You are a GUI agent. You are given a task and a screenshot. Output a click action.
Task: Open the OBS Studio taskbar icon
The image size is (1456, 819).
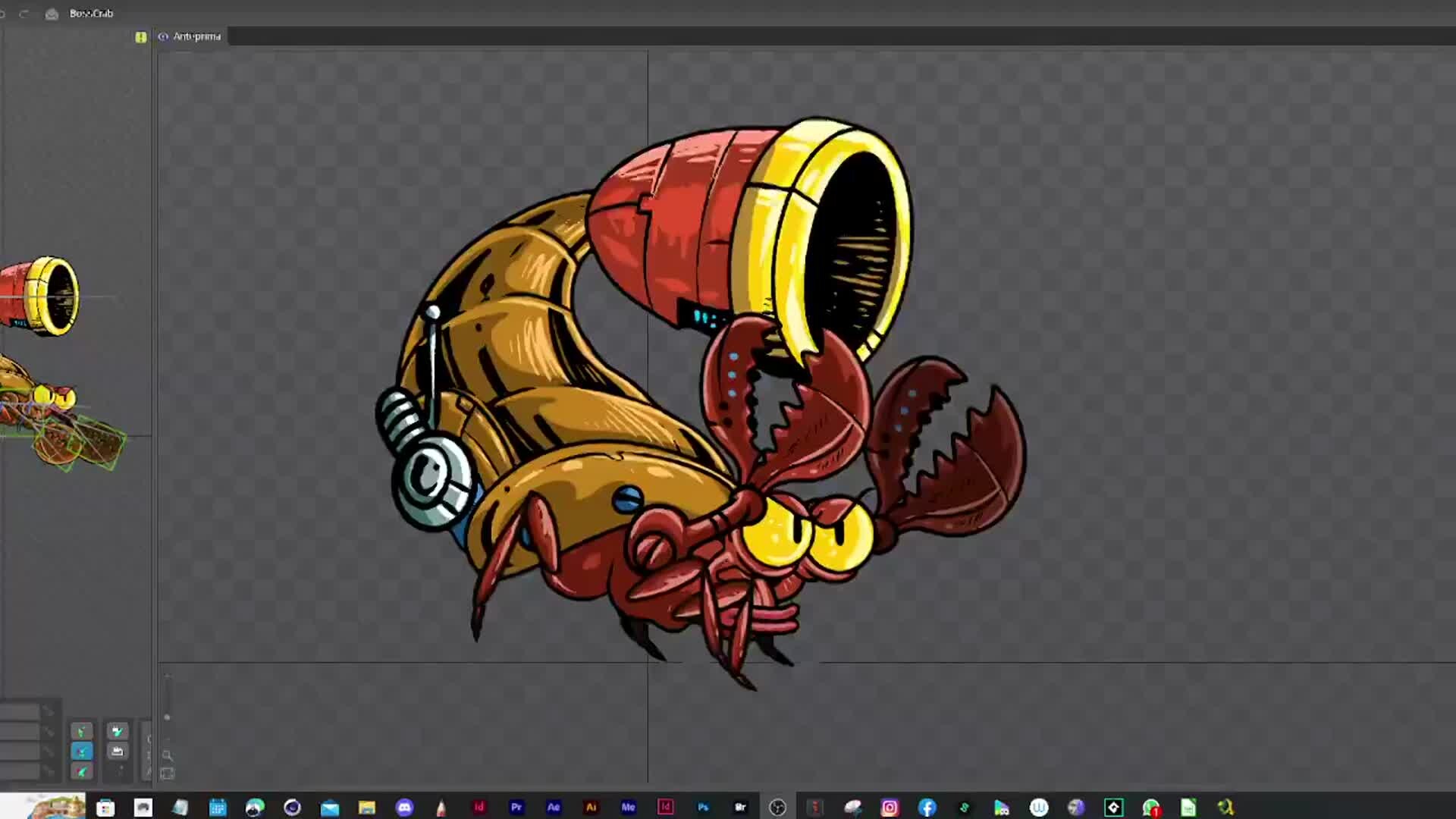coord(777,808)
